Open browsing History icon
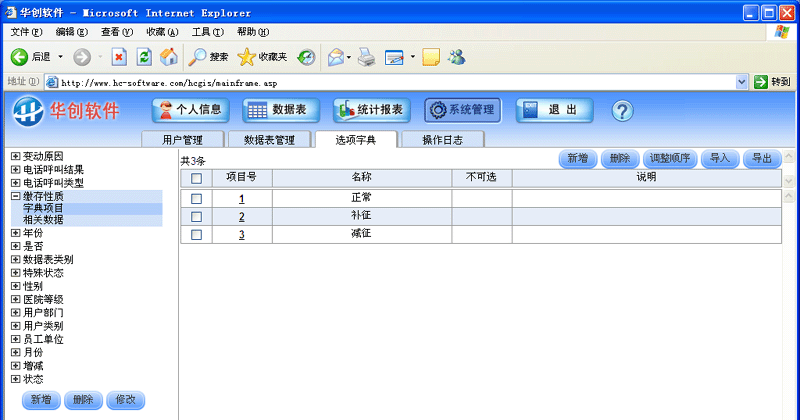 [x=306, y=57]
